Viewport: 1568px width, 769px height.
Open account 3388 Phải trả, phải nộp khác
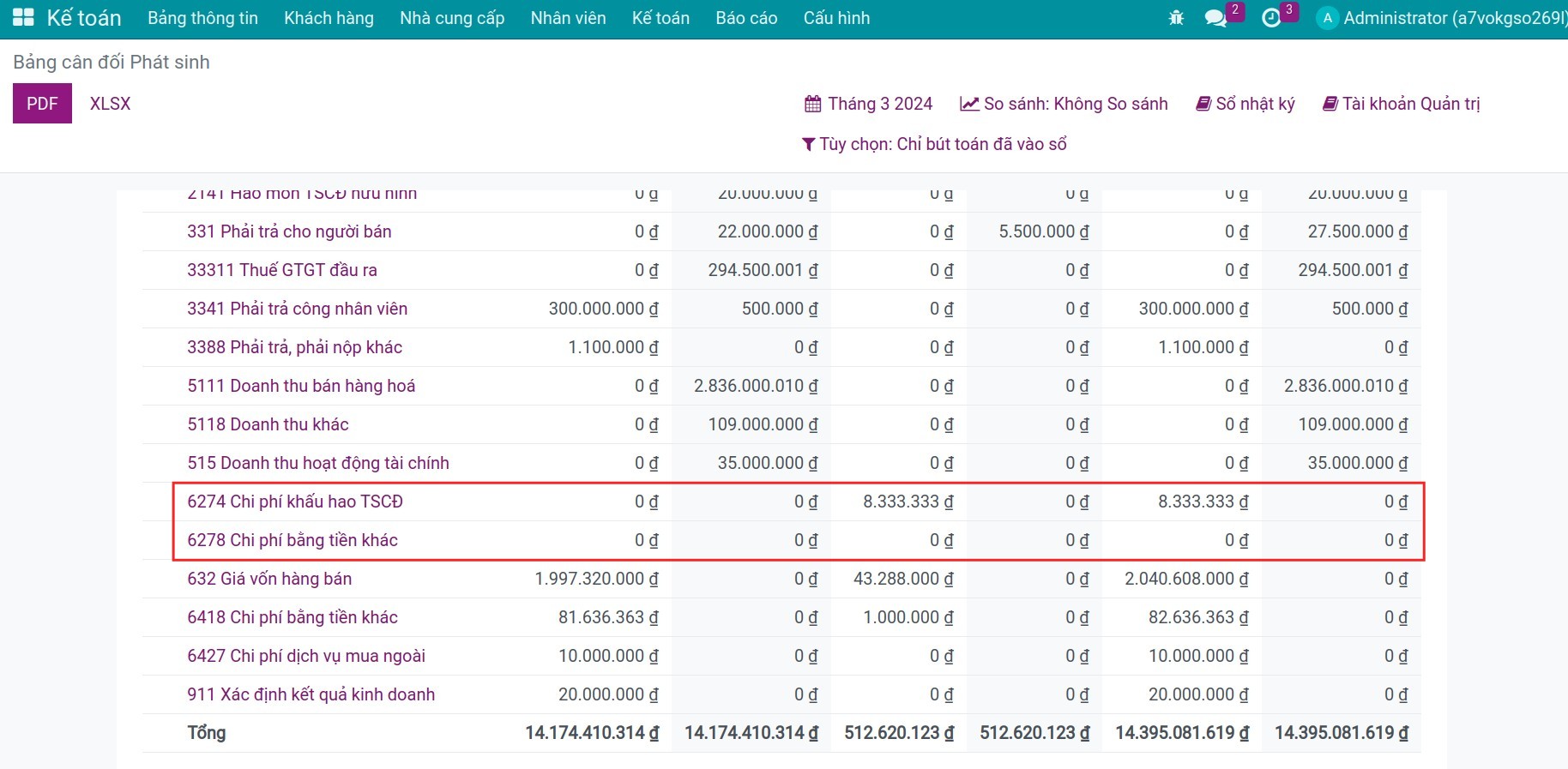(294, 347)
